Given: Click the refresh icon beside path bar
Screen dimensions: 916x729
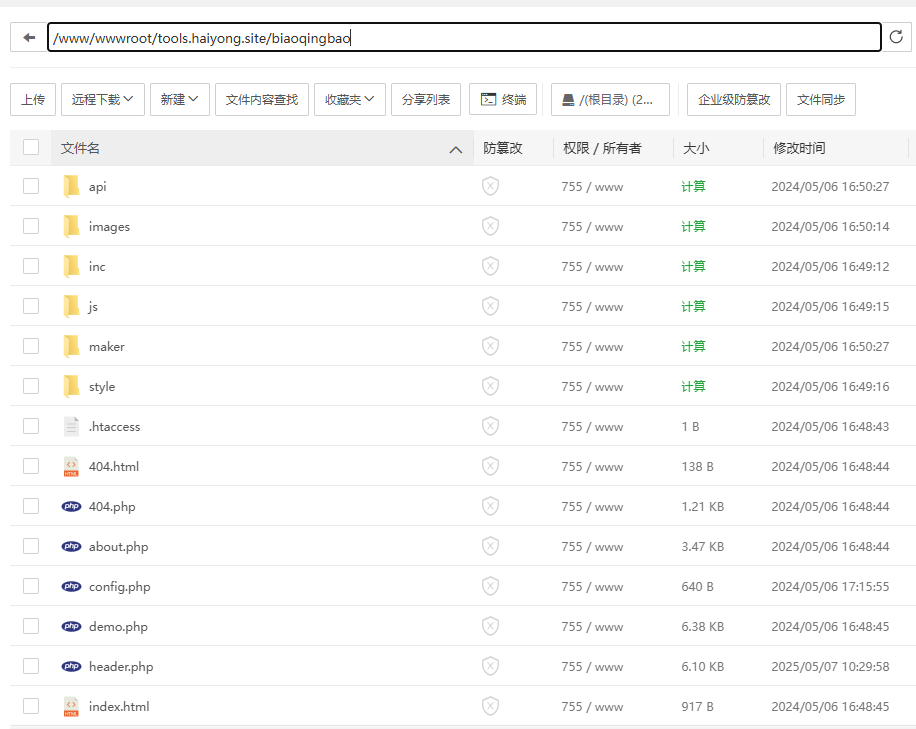Looking at the screenshot, I should point(896,37).
